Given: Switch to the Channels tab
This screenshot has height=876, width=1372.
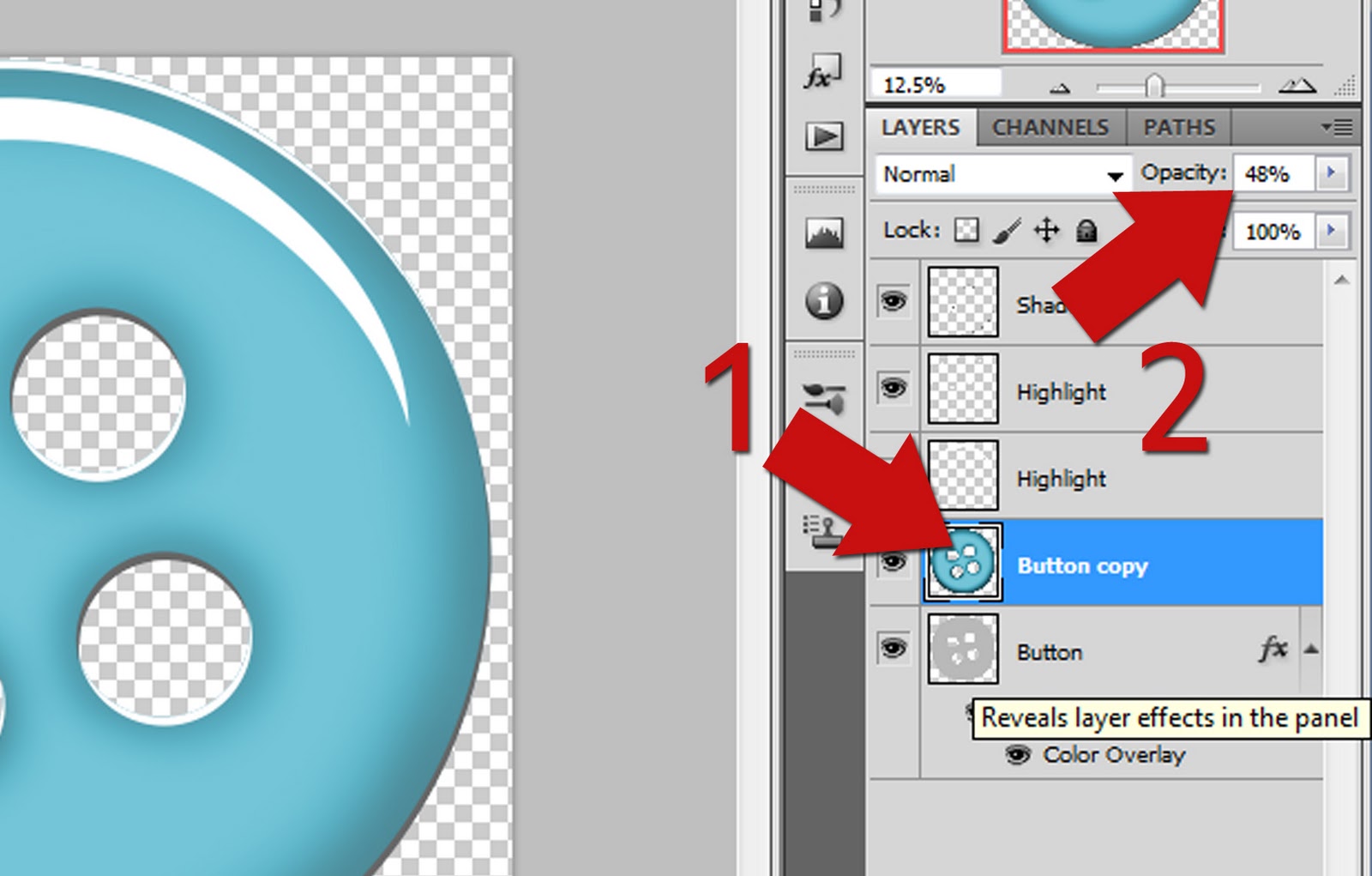Looking at the screenshot, I should tap(1050, 128).
